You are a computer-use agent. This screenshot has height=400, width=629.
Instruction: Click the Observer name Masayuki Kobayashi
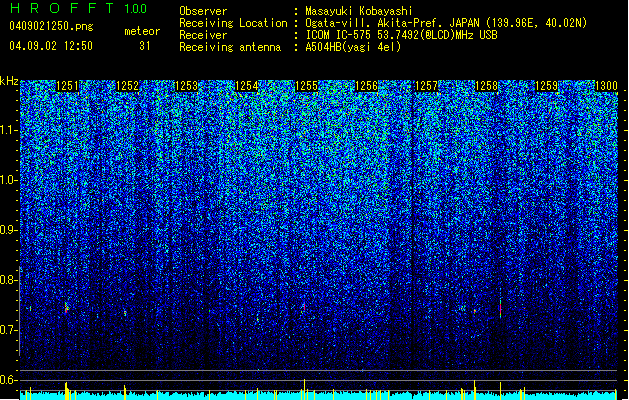(359, 11)
